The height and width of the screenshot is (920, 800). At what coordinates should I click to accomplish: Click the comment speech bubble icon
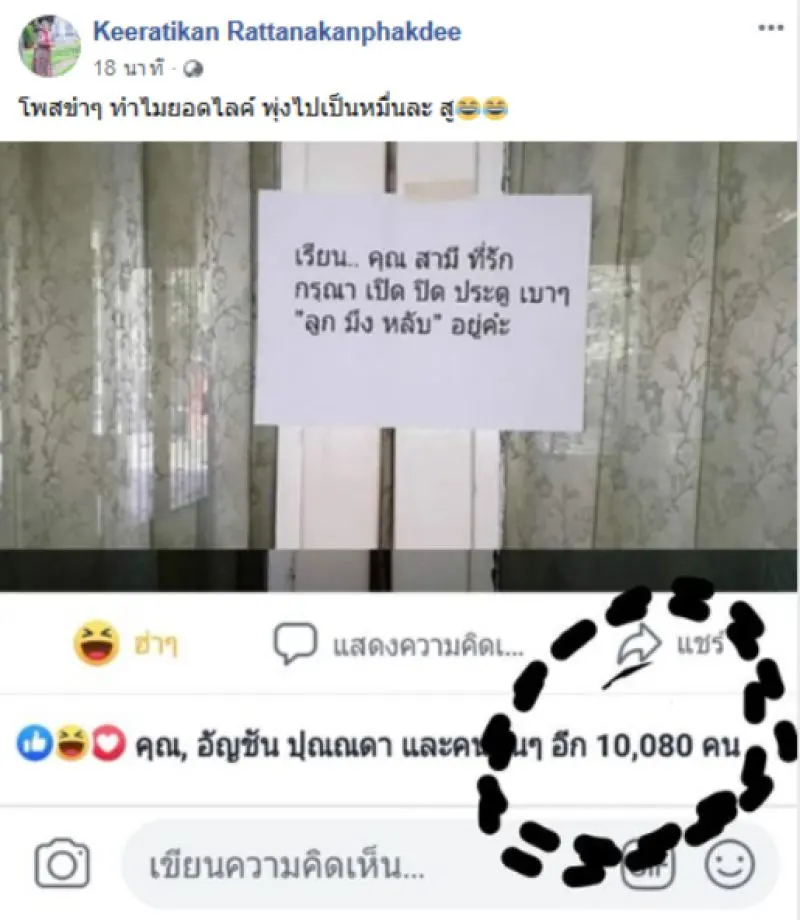coord(295,643)
